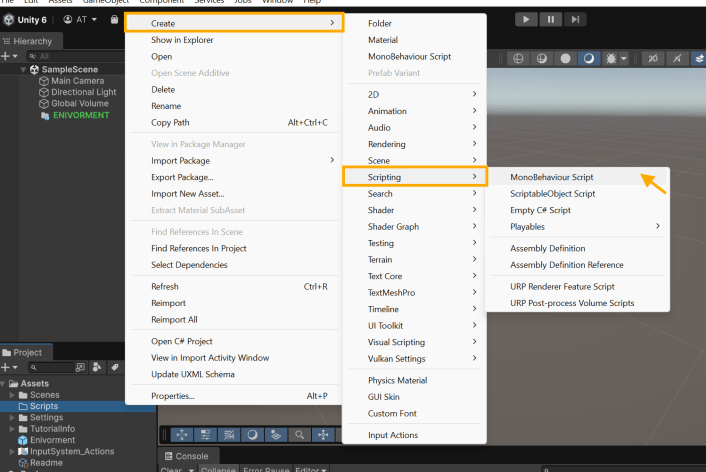
Task: Click the magnifier overlay icon in Scene
Action: (x=299, y=435)
